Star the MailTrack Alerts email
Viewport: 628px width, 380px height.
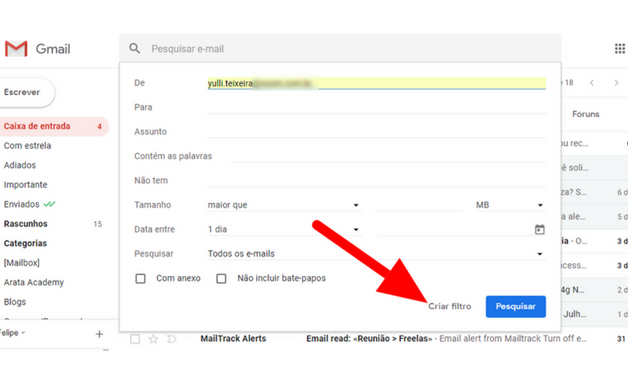[153, 339]
